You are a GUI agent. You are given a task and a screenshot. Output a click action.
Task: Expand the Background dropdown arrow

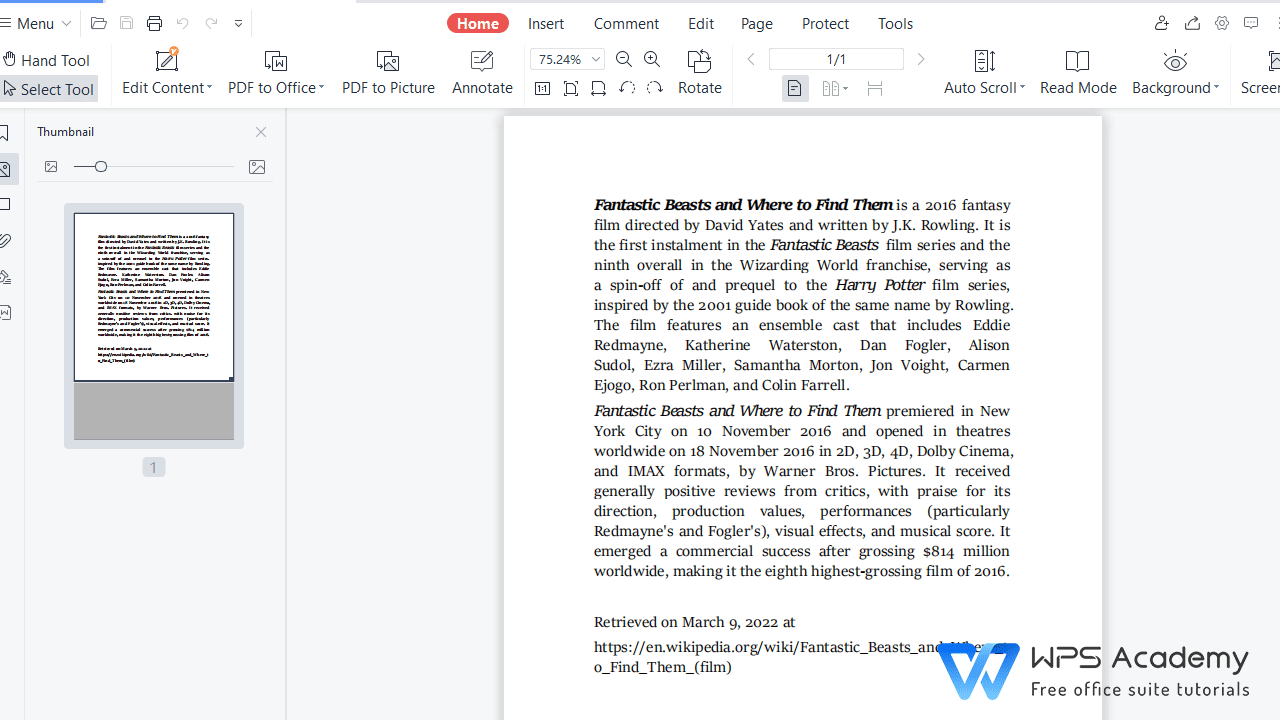[x=1216, y=88]
